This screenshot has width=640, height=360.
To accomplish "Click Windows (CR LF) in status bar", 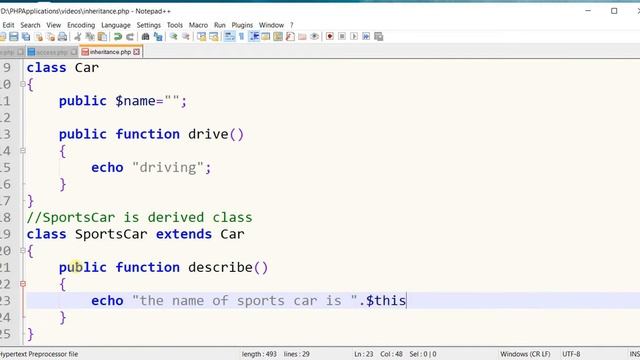I will [x=525, y=354].
